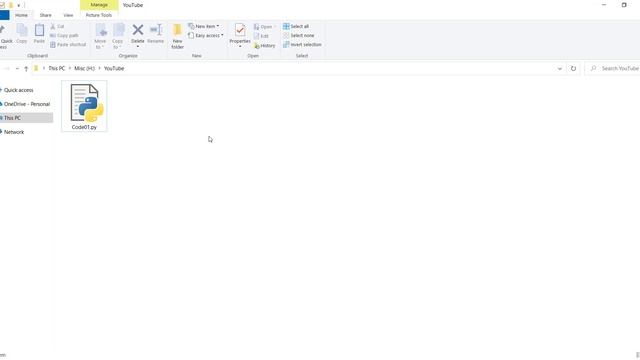
Task: Click Edit in the Open group
Action: click(x=261, y=36)
